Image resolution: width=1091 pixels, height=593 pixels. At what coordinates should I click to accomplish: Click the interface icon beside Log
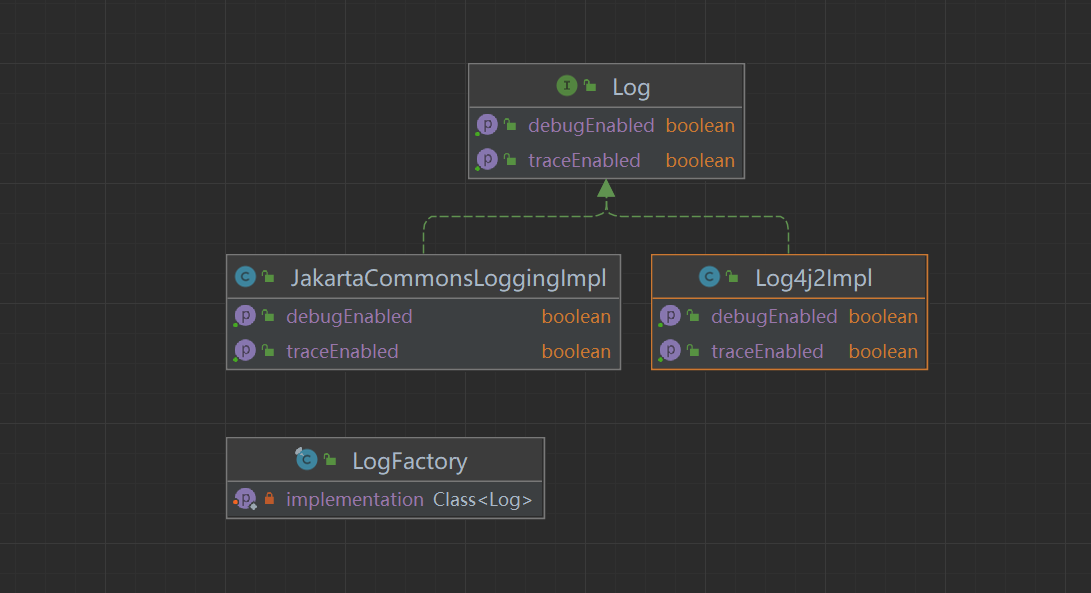point(567,87)
